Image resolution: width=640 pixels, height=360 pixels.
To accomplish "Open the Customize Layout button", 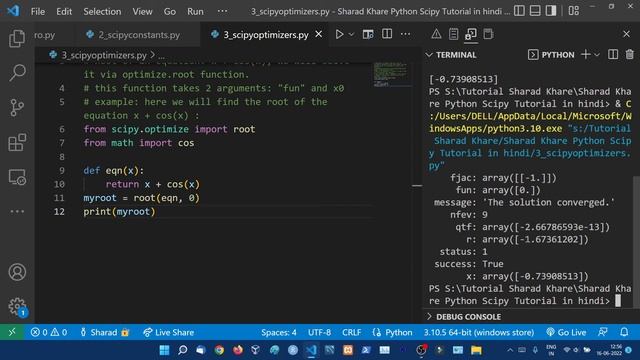I will 573,11.
